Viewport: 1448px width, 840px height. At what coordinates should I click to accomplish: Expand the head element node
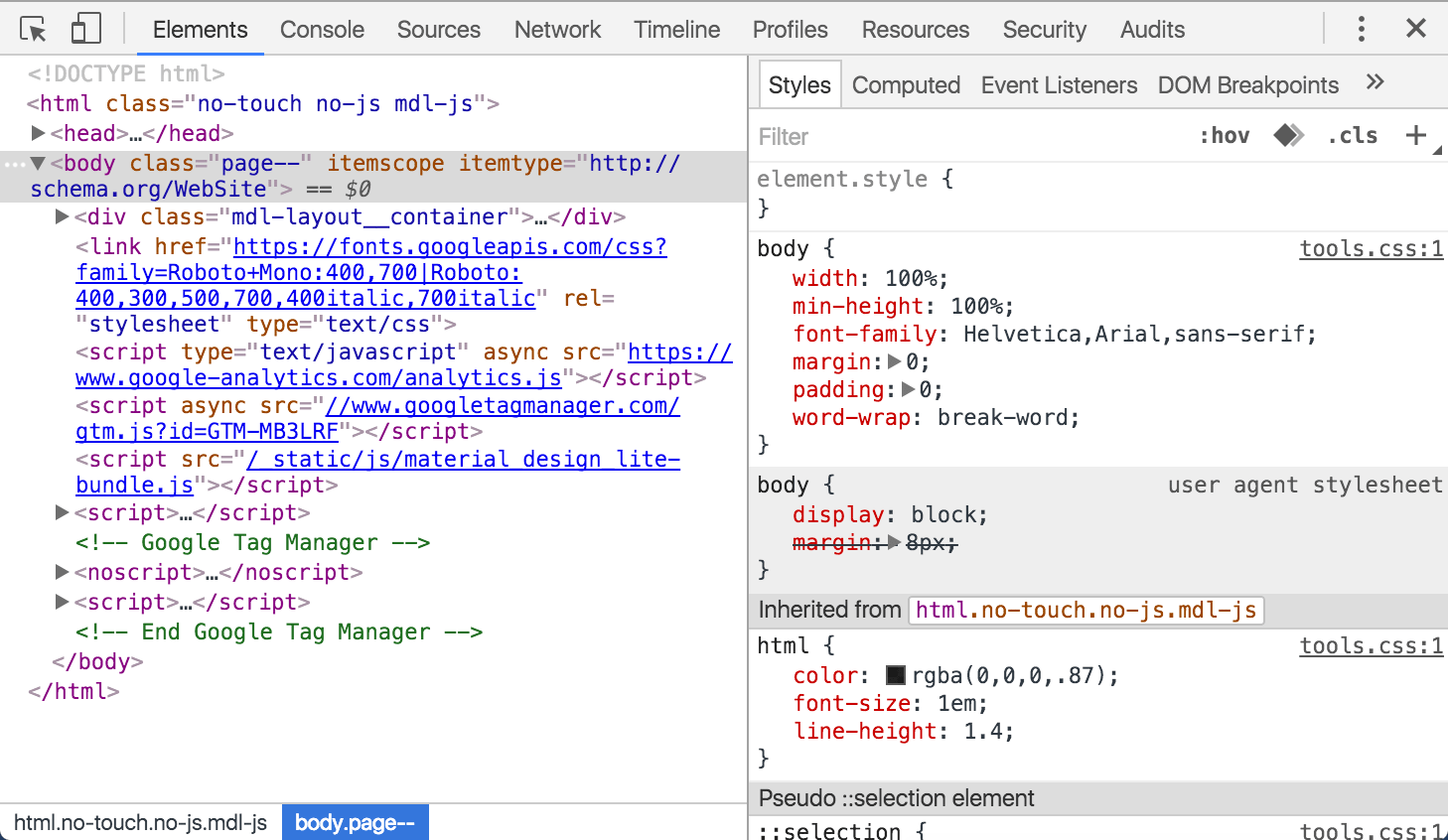pyautogui.click(x=38, y=132)
